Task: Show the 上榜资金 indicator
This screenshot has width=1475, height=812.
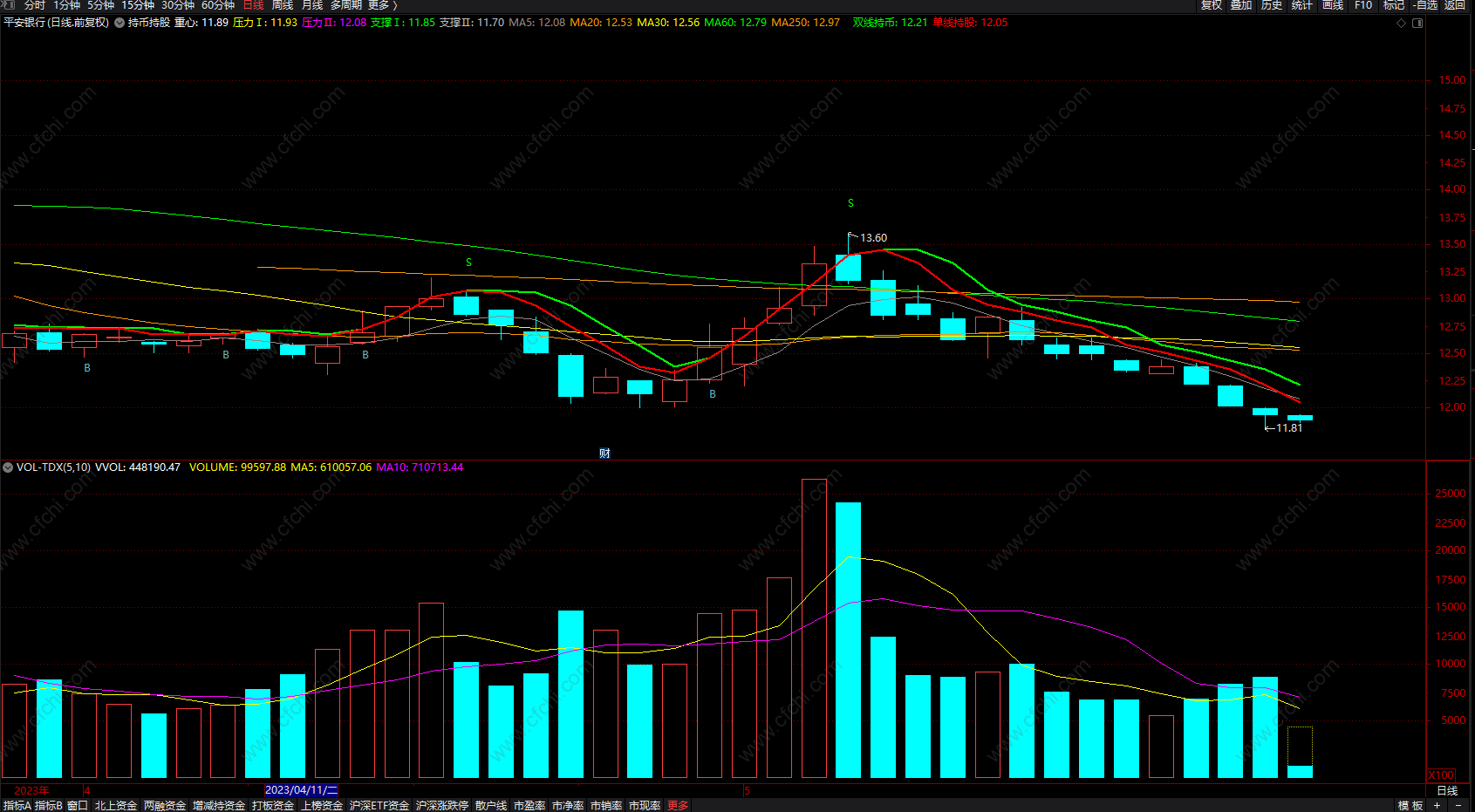Action: tap(322, 806)
